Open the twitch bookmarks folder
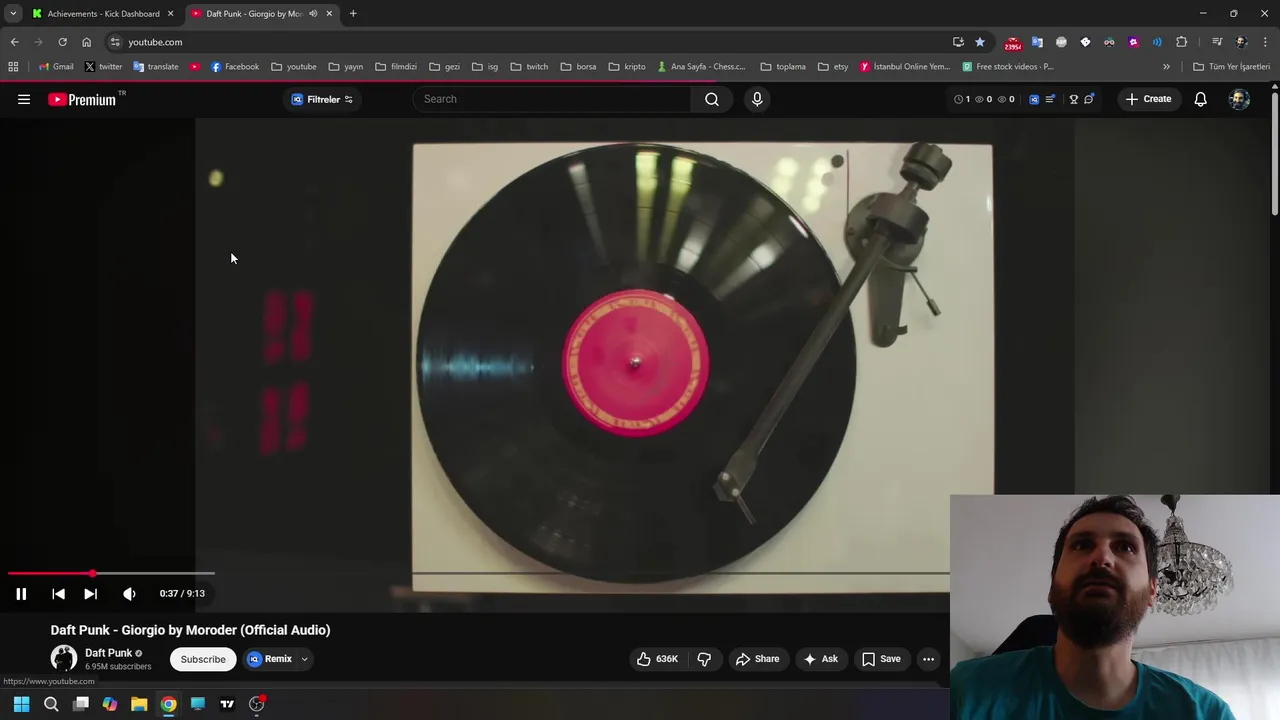This screenshot has height=720, width=1280. point(529,67)
